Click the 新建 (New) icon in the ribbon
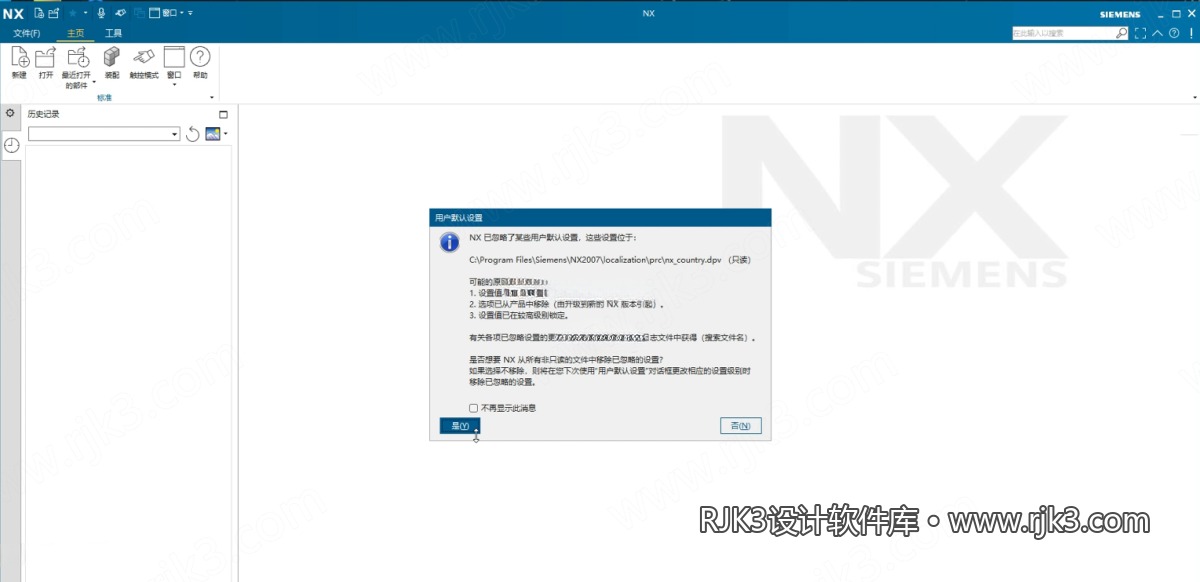 20,57
